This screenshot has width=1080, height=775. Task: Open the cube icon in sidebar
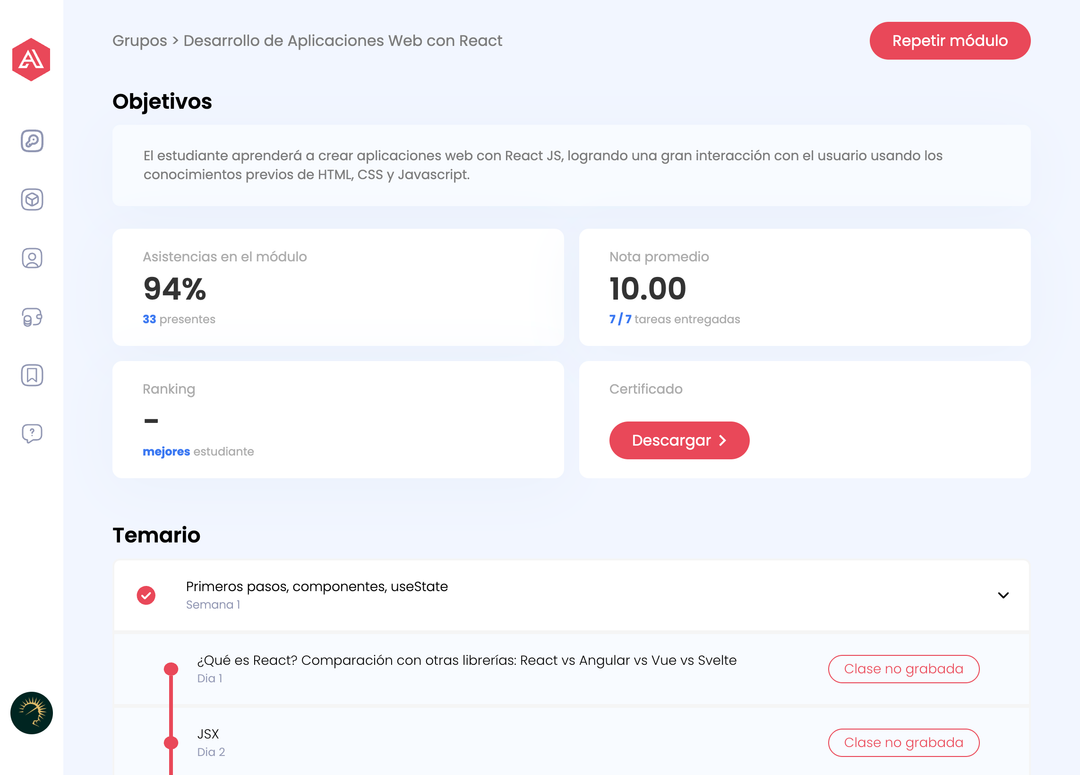click(x=32, y=200)
